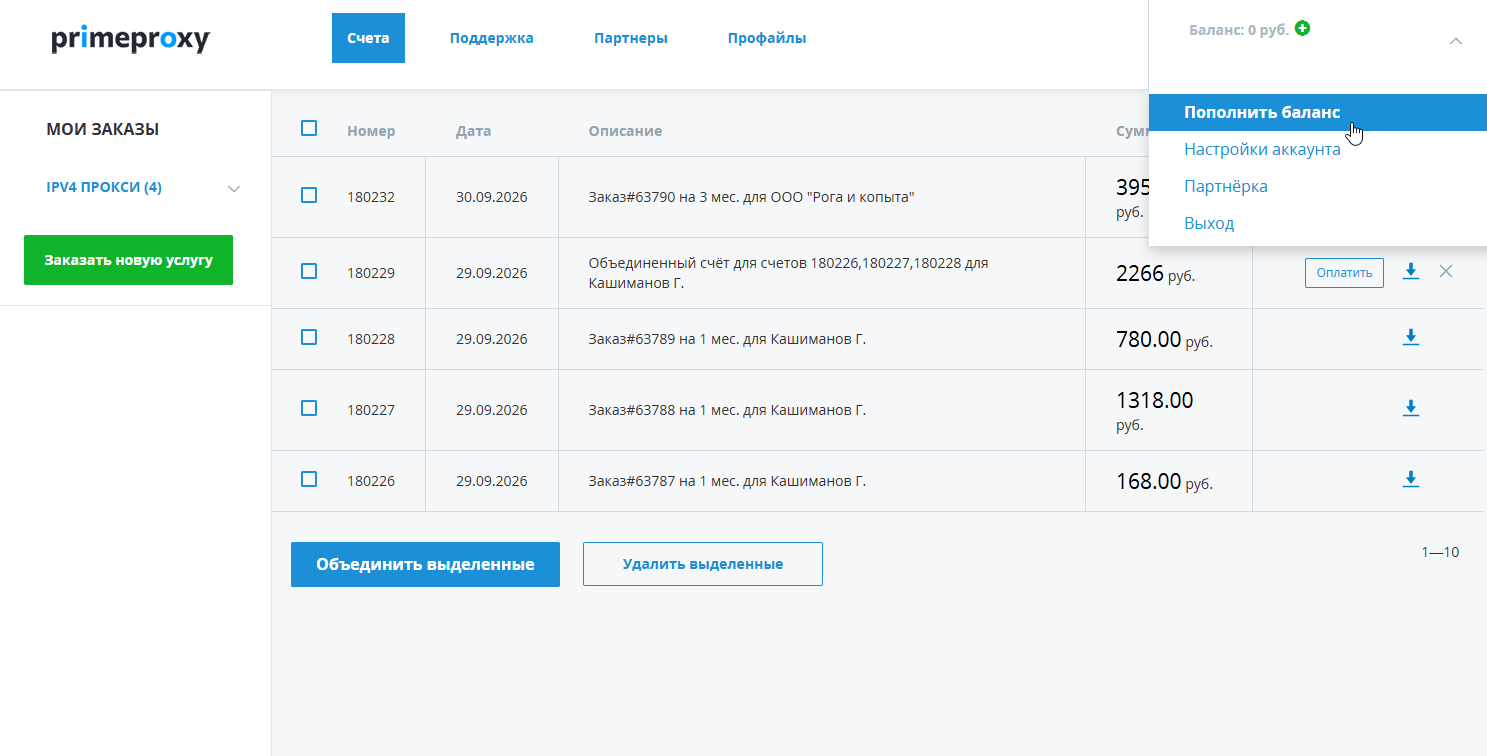1487x756 pixels.
Task: Sort by the Дата column header
Action: click(x=473, y=131)
